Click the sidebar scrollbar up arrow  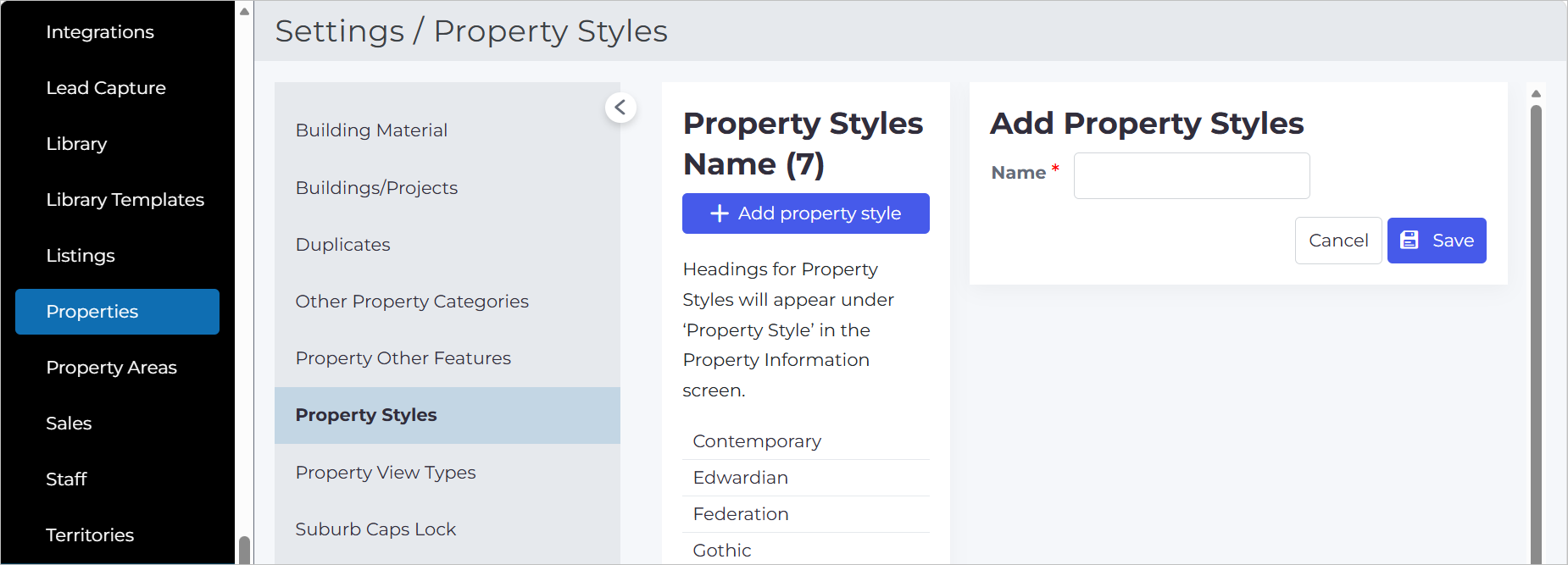click(244, 11)
